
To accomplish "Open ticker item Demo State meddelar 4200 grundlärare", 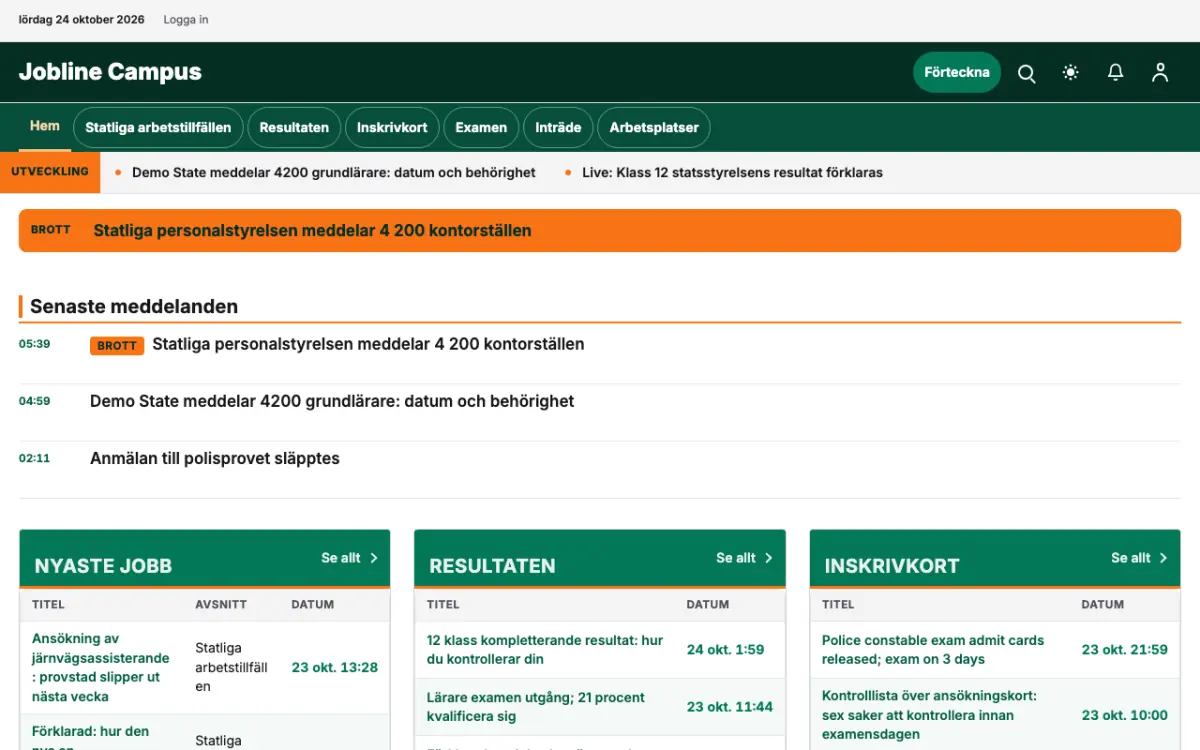I will coord(334,172).
